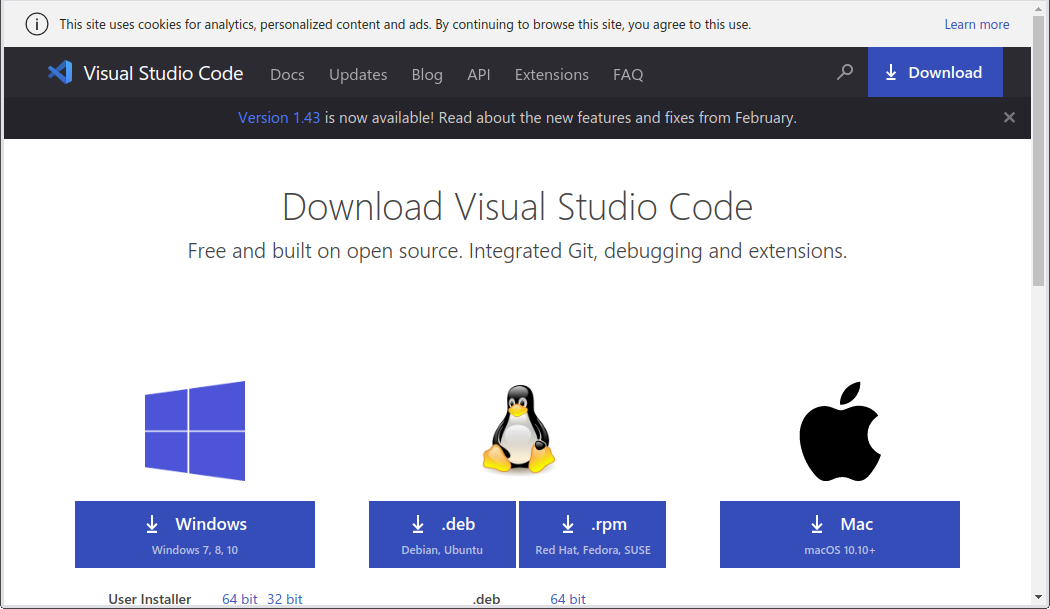Open the Version 1.43 link

pos(279,118)
